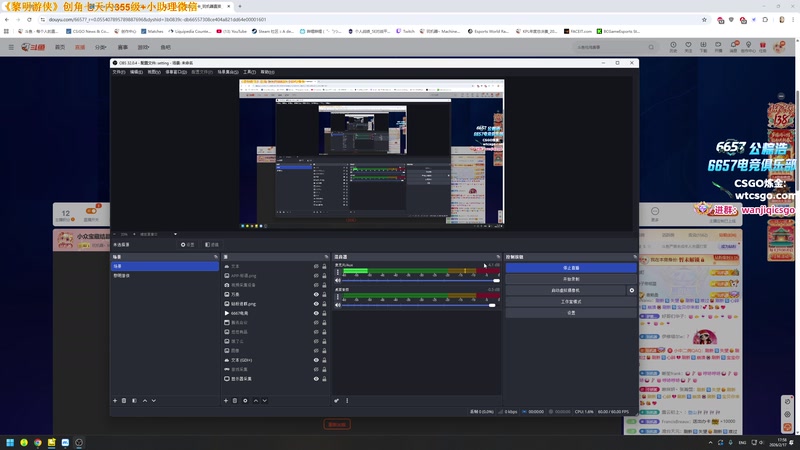
Task: Expand Douyu 游戏 dropdown in nav bar
Action: click(x=143, y=47)
